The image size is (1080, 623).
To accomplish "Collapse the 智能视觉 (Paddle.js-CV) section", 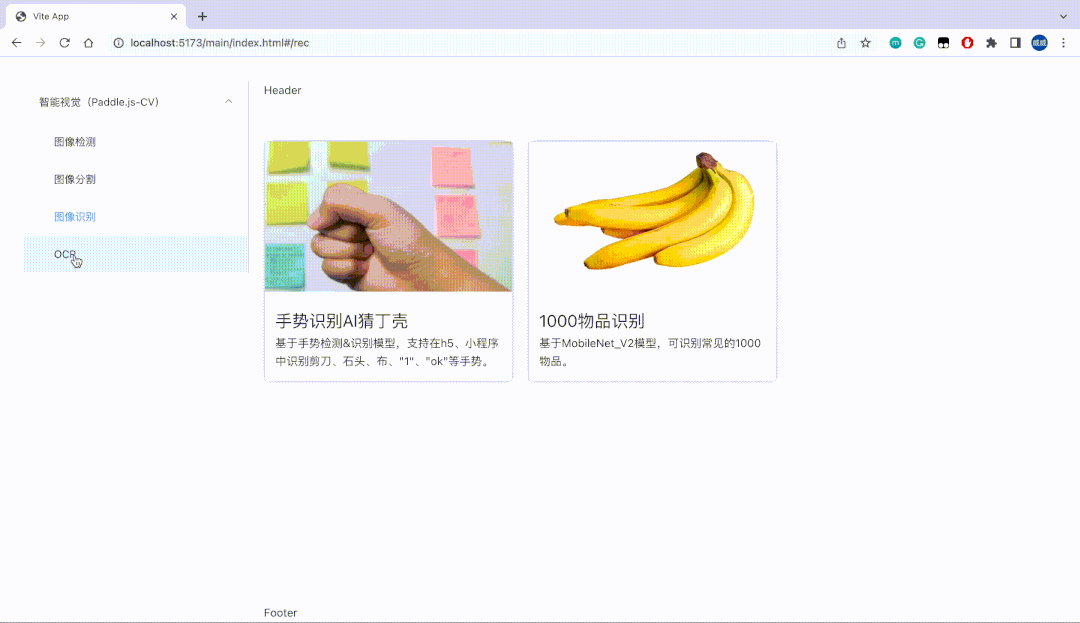I will tap(229, 101).
